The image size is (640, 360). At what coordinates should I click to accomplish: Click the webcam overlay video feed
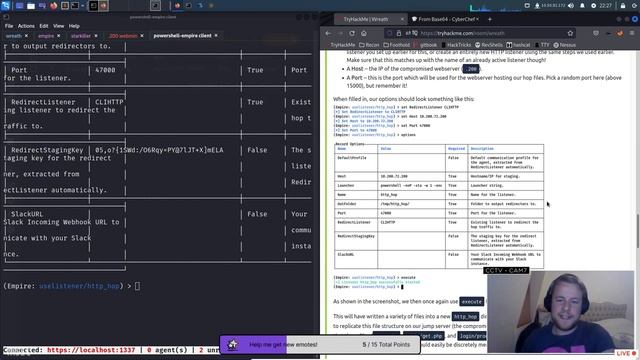pos(560,312)
